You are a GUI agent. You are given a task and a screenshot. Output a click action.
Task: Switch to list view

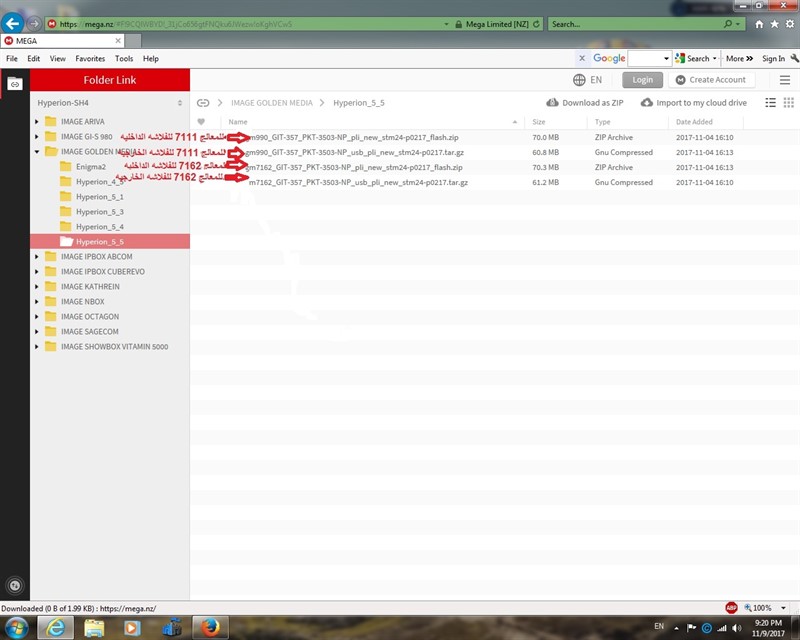pyautogui.click(x=770, y=103)
